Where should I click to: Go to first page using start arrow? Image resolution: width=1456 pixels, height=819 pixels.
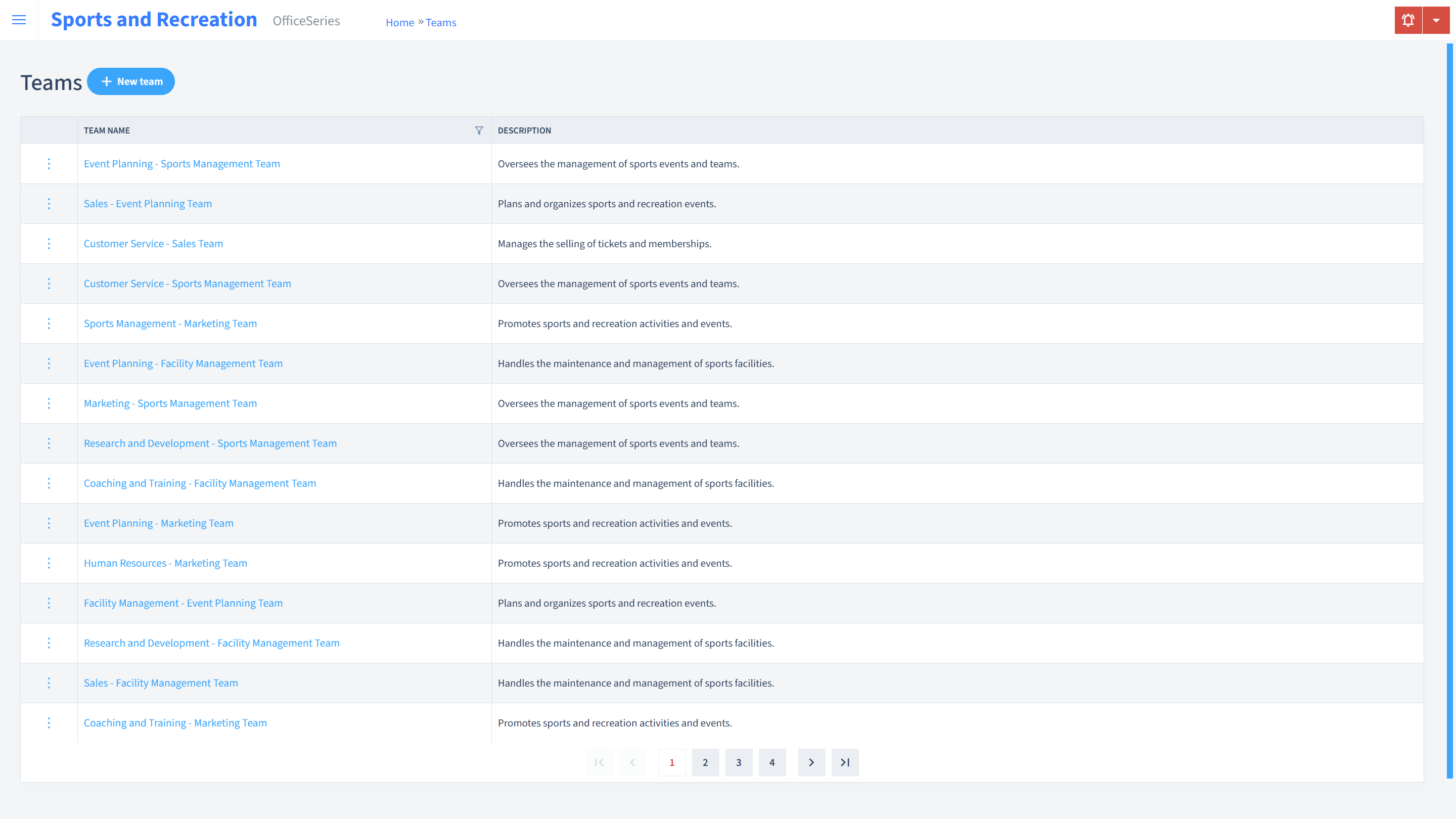pyautogui.click(x=599, y=762)
